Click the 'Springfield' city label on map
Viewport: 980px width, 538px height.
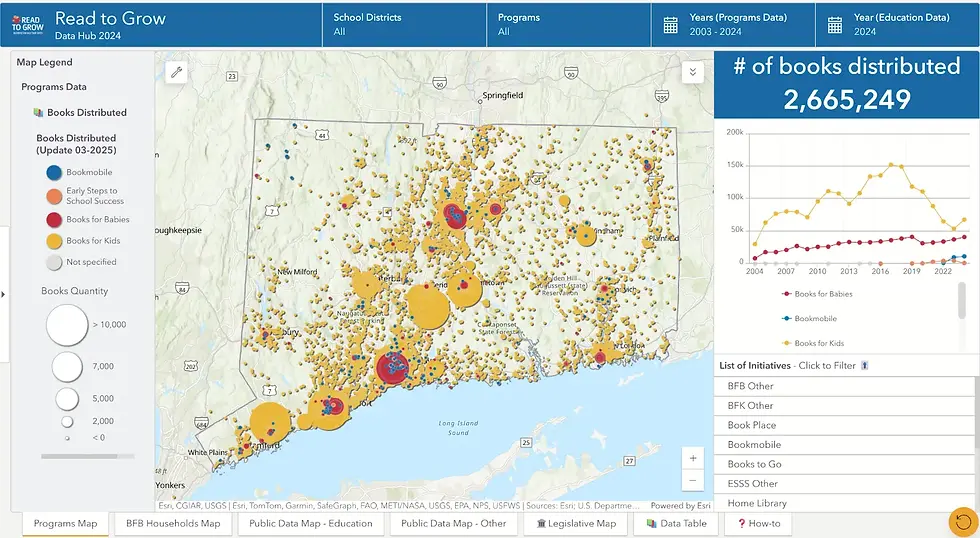click(x=502, y=96)
